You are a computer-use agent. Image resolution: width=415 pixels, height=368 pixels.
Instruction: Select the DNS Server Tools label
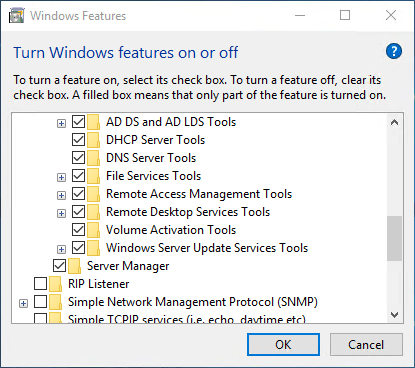151,158
